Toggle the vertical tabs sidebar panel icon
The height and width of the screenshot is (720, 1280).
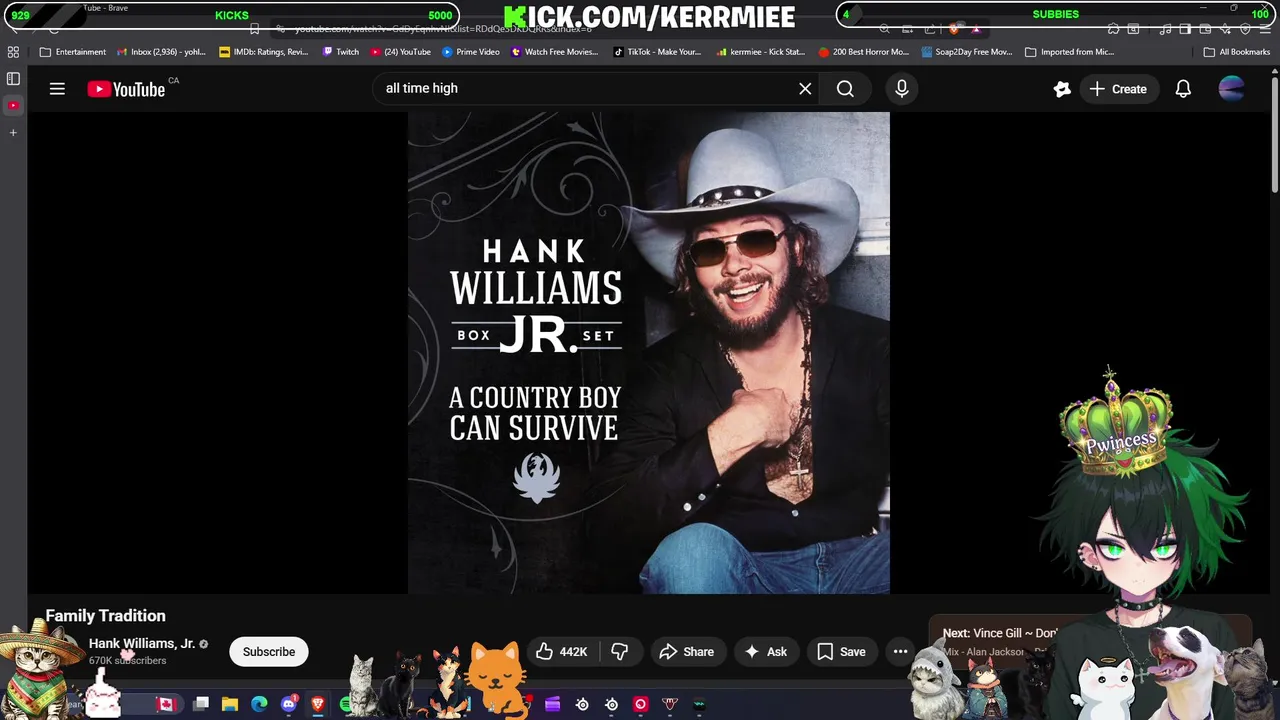pyautogui.click(x=13, y=78)
